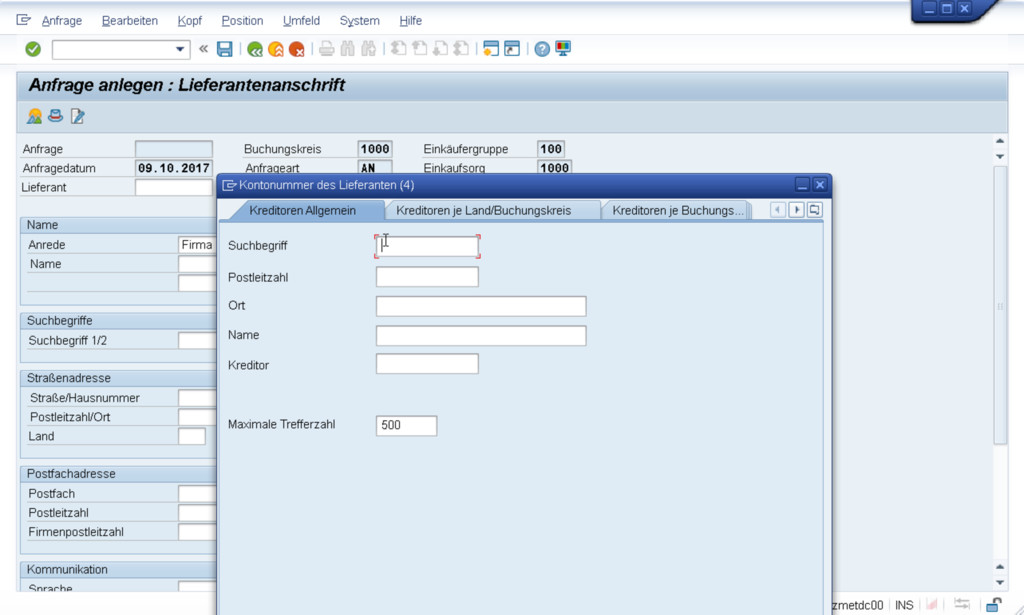Click the red Cancel icon

pos(297,49)
